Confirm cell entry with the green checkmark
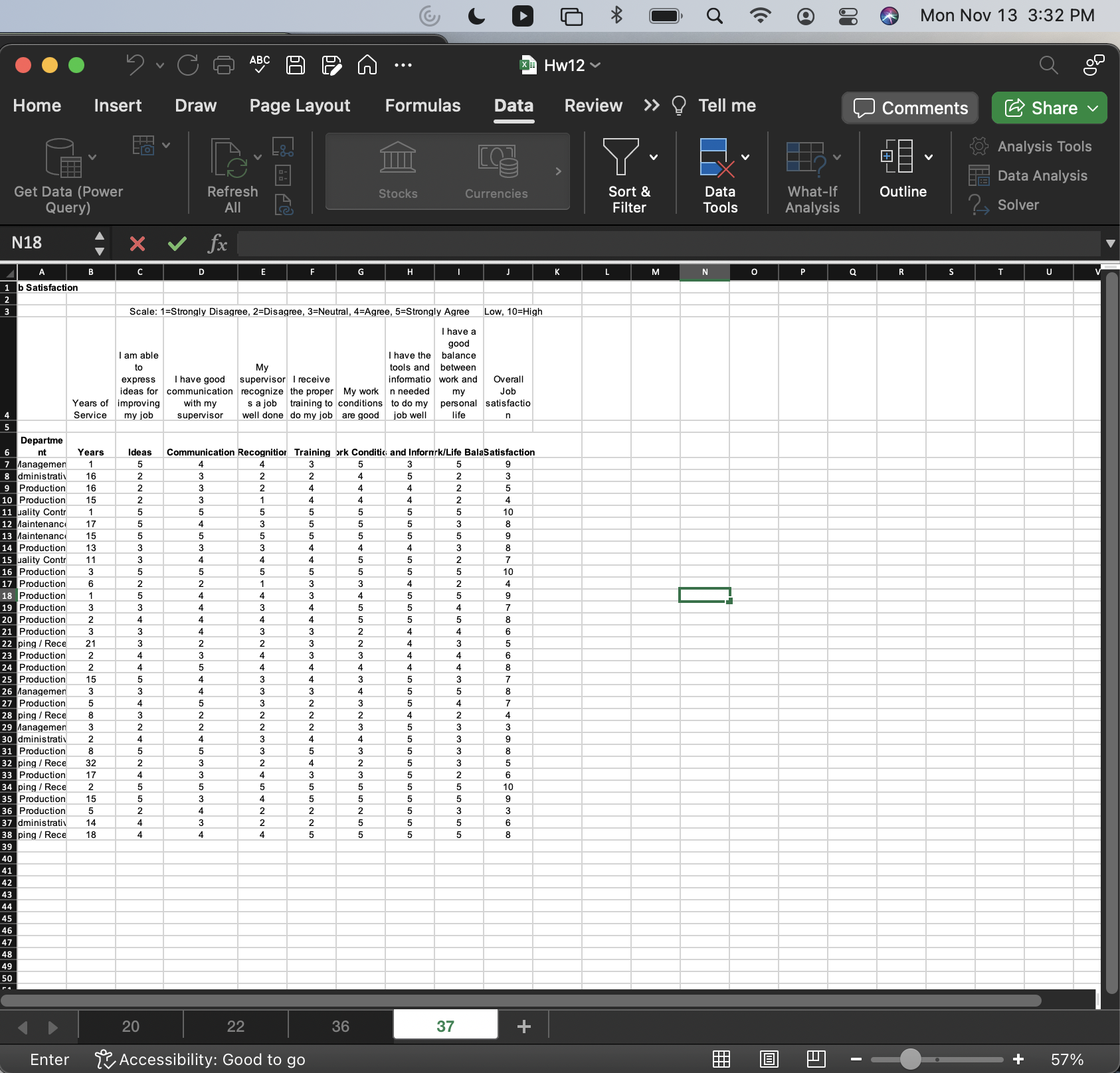The height and width of the screenshot is (1073, 1120). coord(177,243)
